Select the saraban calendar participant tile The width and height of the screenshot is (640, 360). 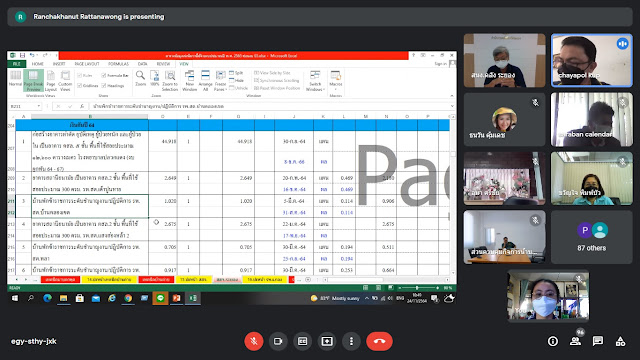(592, 120)
